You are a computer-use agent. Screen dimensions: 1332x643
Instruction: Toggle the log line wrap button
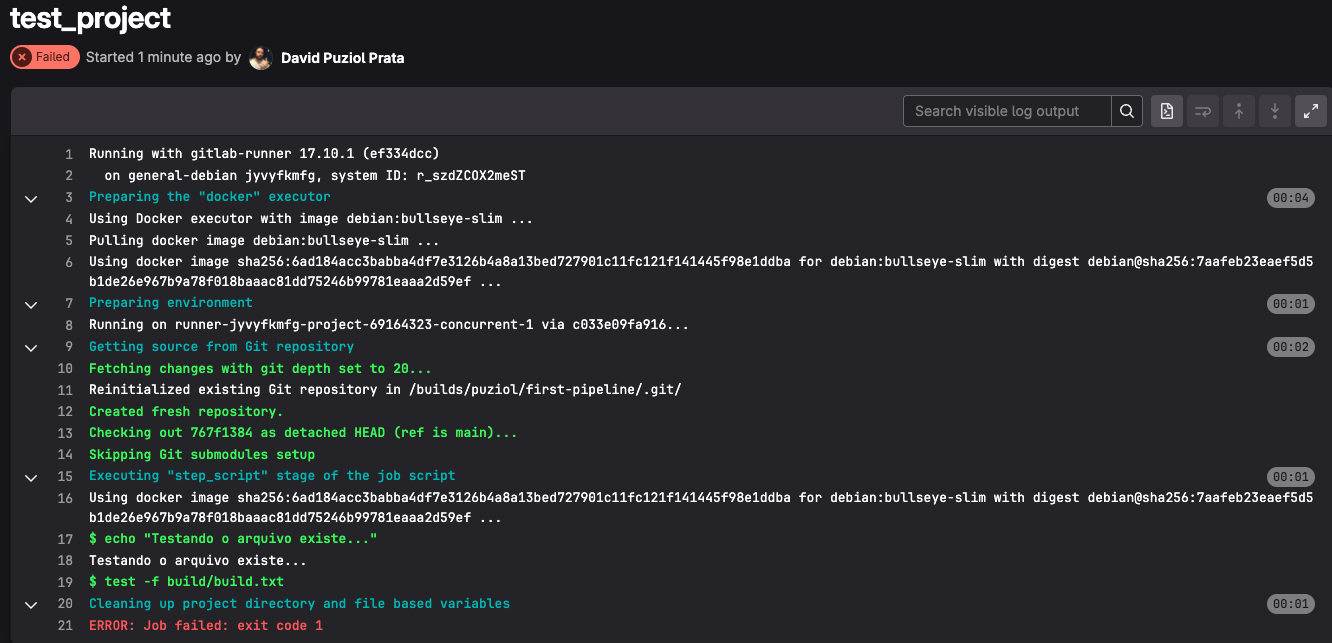click(1202, 111)
